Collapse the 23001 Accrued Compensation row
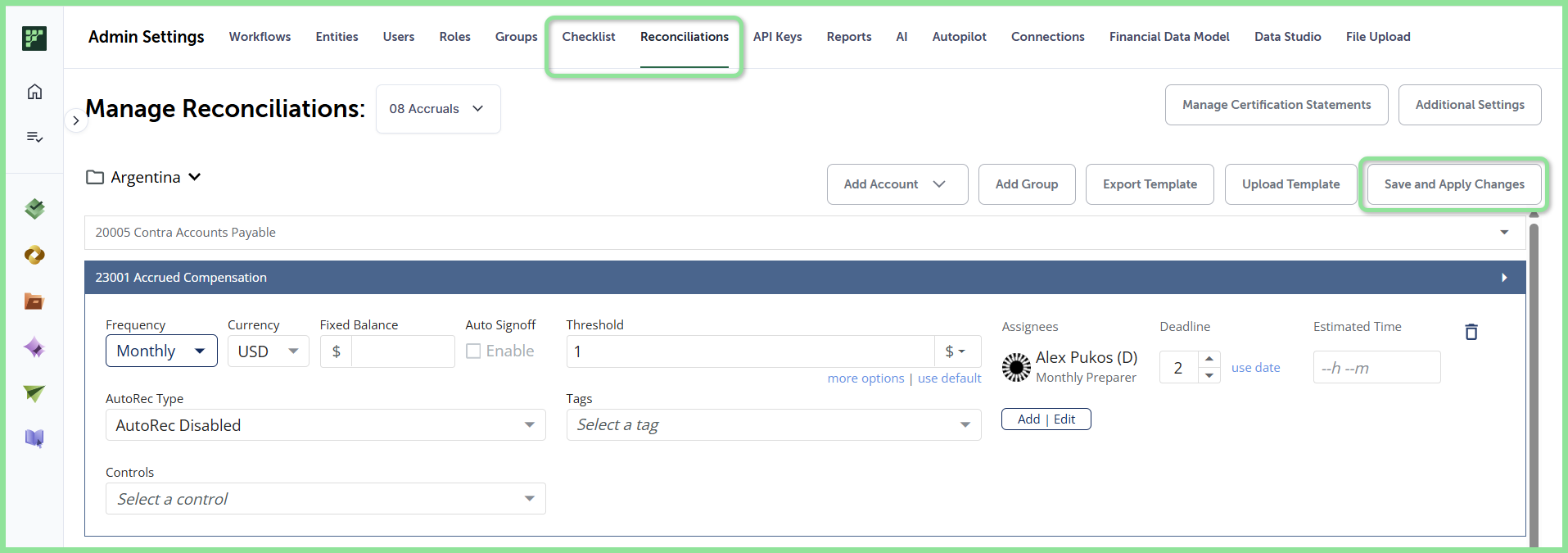The height and width of the screenshot is (553, 1568). coord(805,278)
